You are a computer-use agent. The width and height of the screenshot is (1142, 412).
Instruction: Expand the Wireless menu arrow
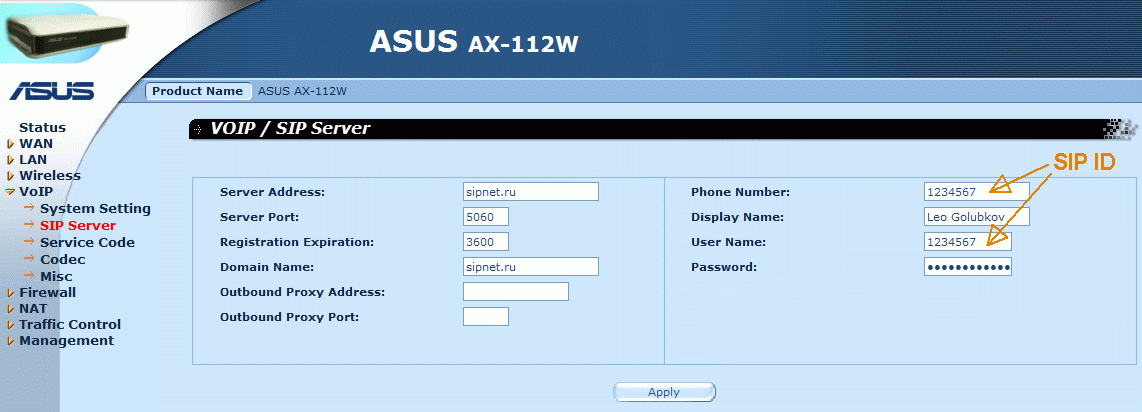11,176
